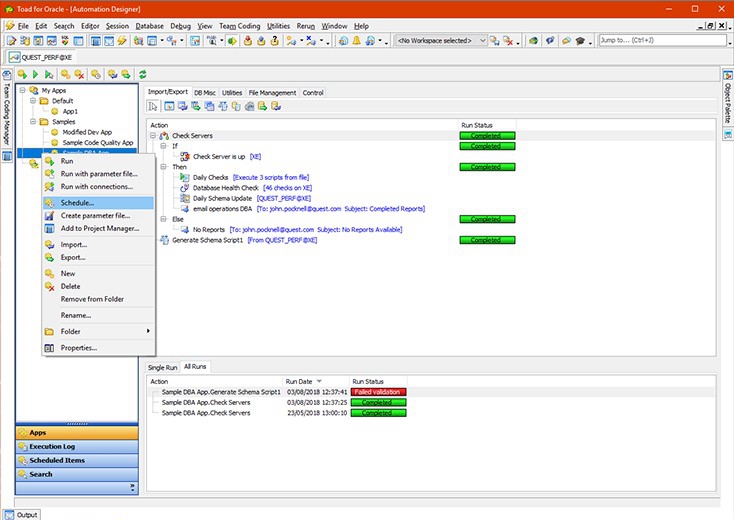Collapse the Else branch node

tap(163, 219)
